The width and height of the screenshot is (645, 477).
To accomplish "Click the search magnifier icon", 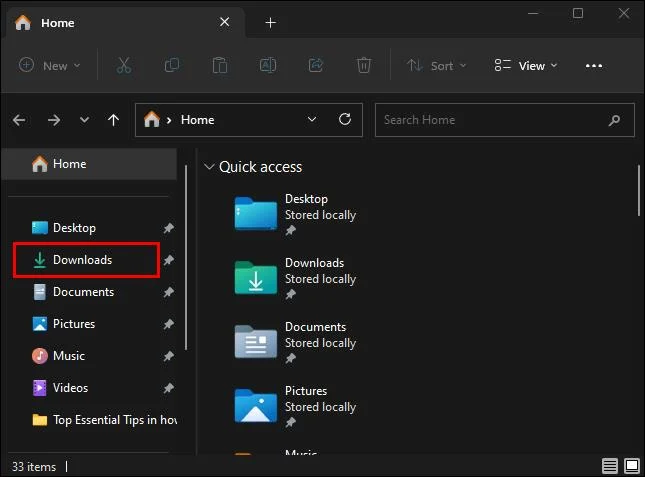I will click(x=614, y=120).
